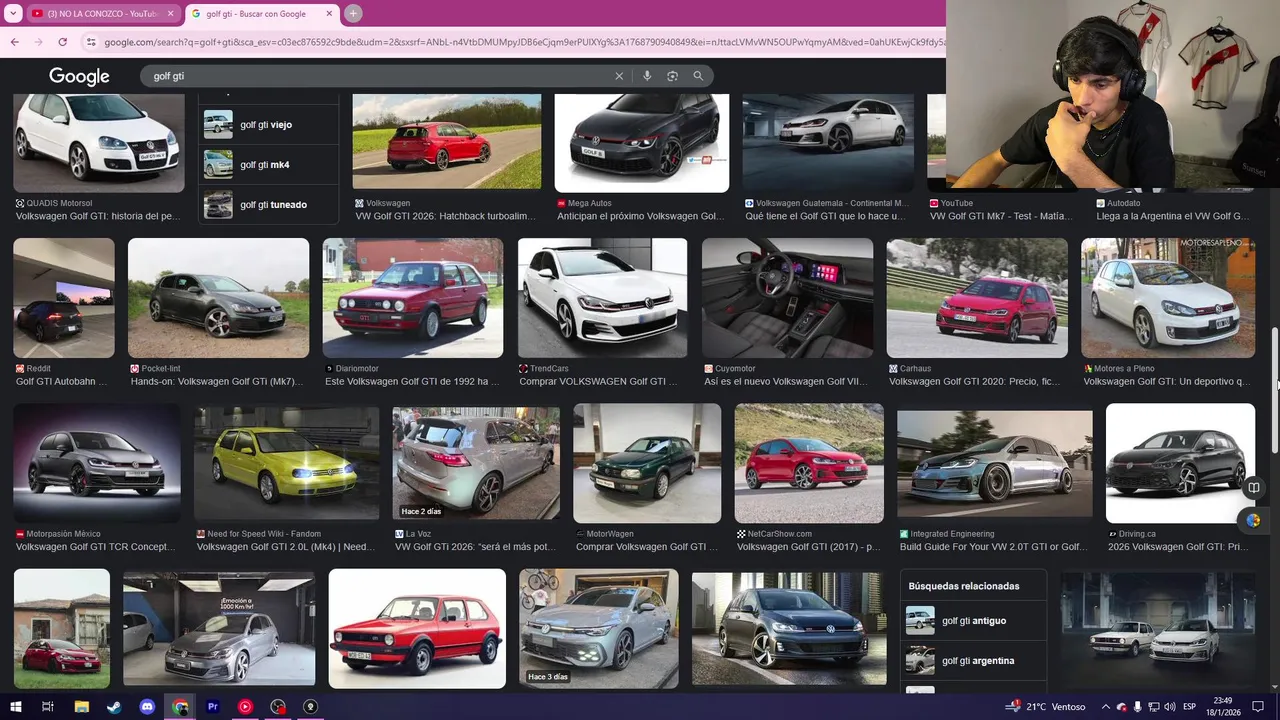Open the weather widget 21°C Ventoso
The height and width of the screenshot is (720, 1280).
tap(1046, 707)
